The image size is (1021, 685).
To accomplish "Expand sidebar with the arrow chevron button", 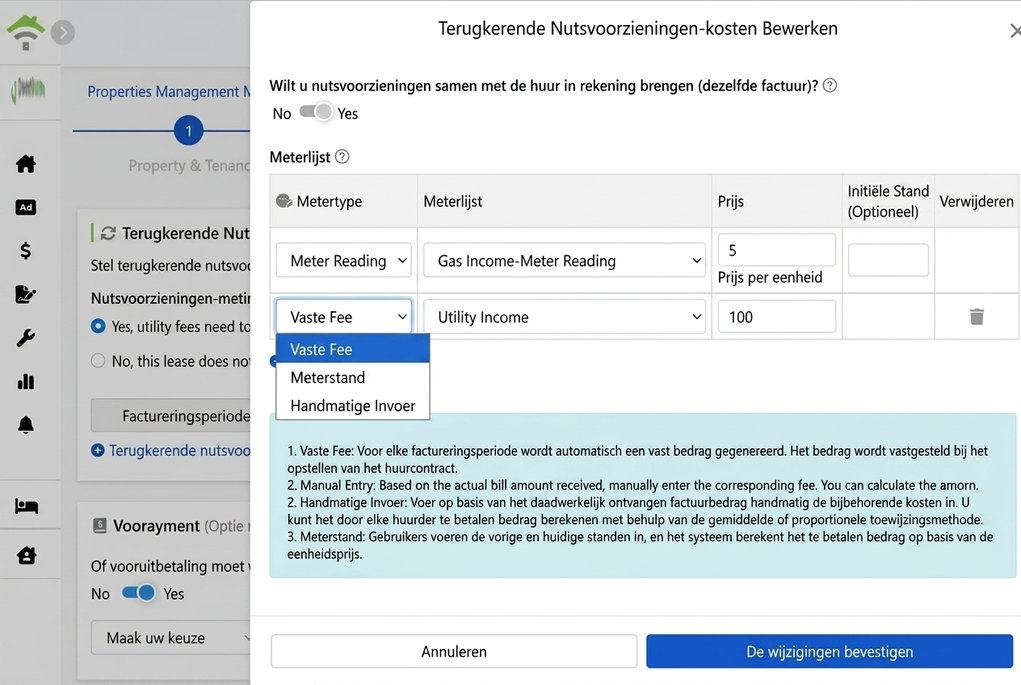I will (63, 32).
